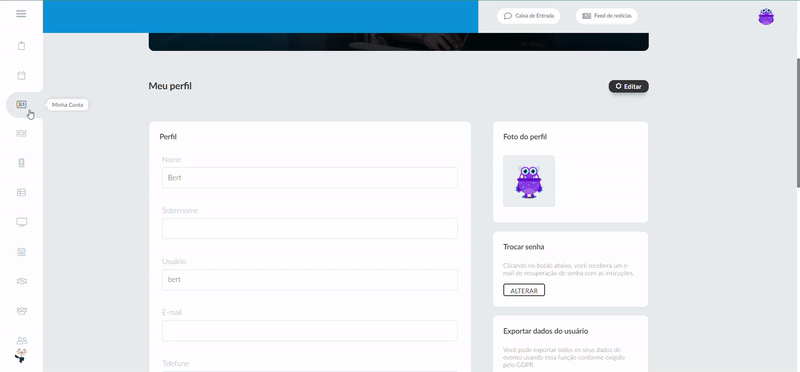Click the E-mail input field

coord(310,331)
